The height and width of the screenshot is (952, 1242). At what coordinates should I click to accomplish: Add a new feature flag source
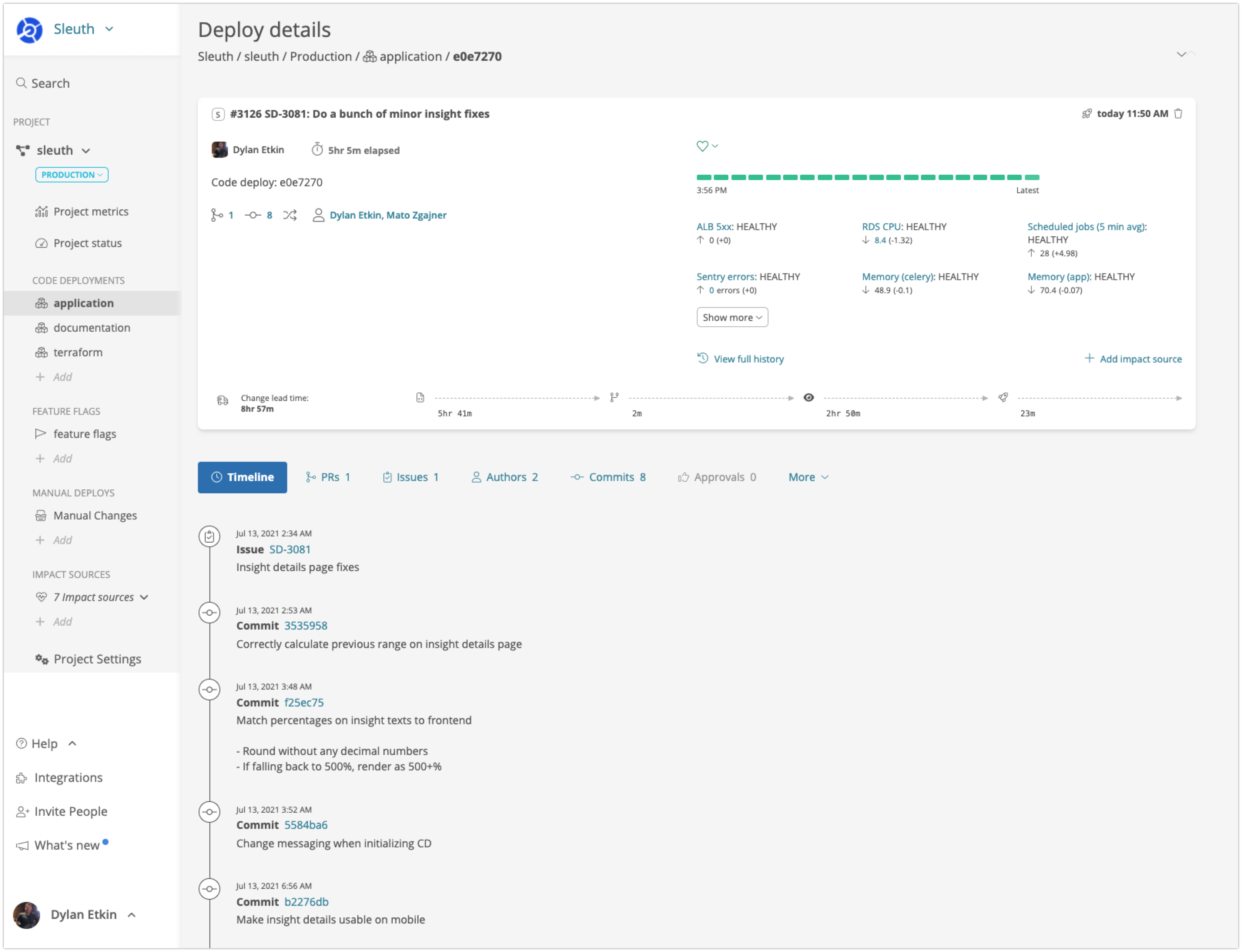[54, 458]
